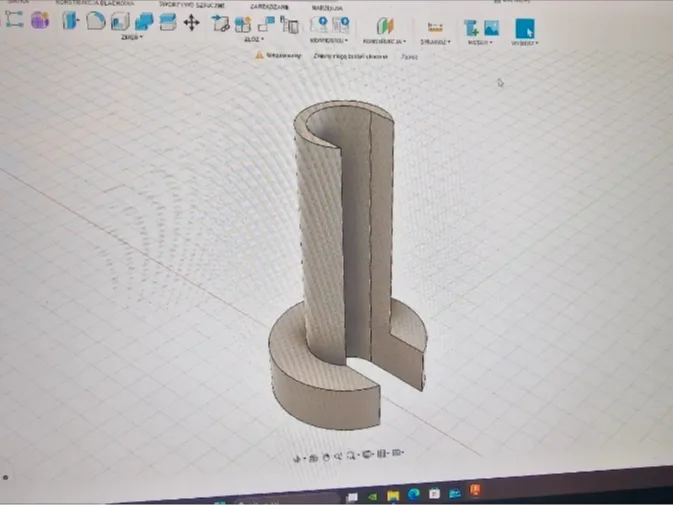Screen dimensions: 673x505
Task: Select the Pan hand icon in navigation bar
Action: 326,457
